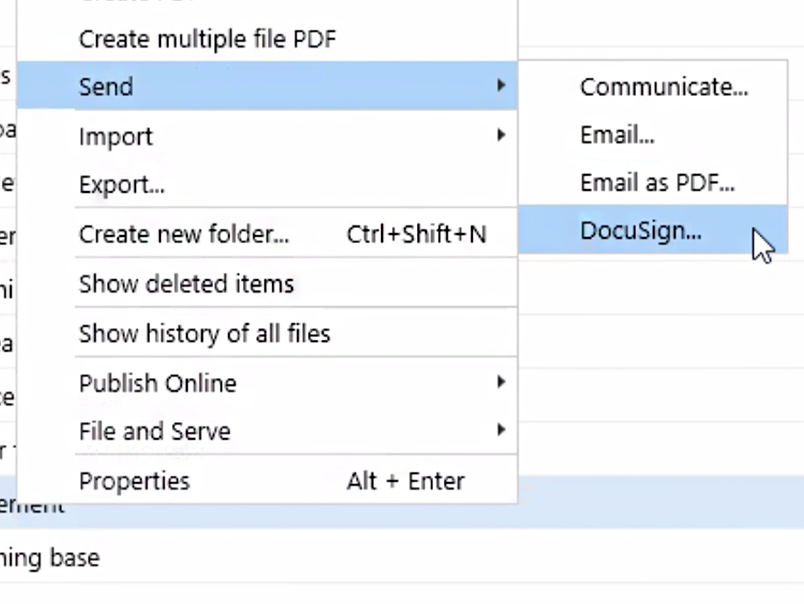Click Email as PDF... option
This screenshot has height=604, width=804.
(x=657, y=183)
